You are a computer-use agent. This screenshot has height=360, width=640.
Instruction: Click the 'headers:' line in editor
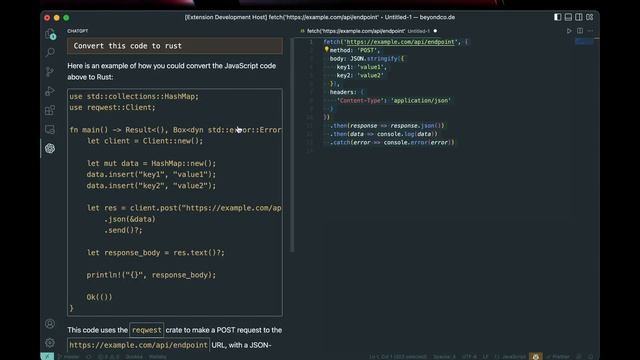[x=346, y=92]
